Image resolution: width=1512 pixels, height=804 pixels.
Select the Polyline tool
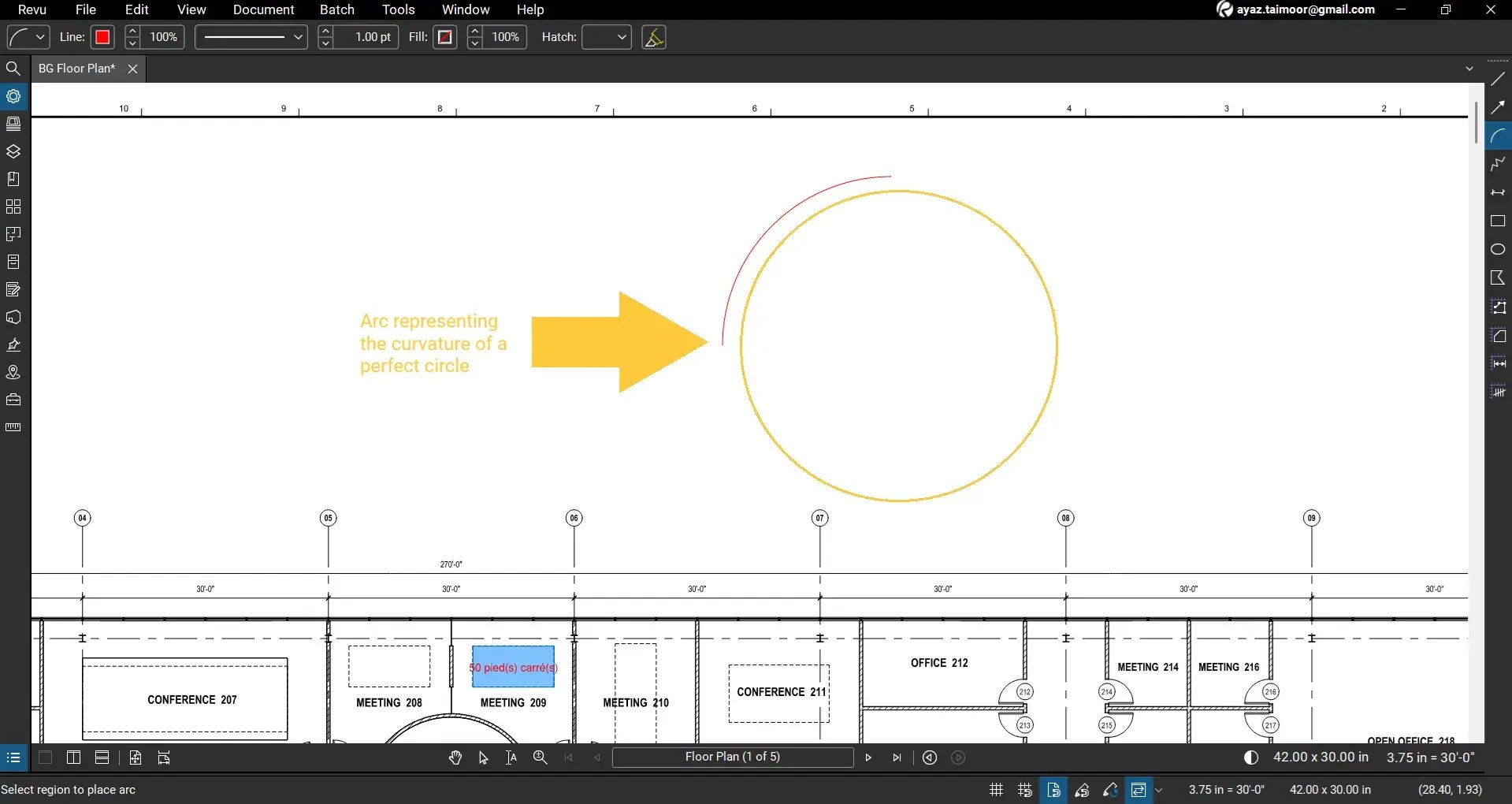(x=1498, y=164)
